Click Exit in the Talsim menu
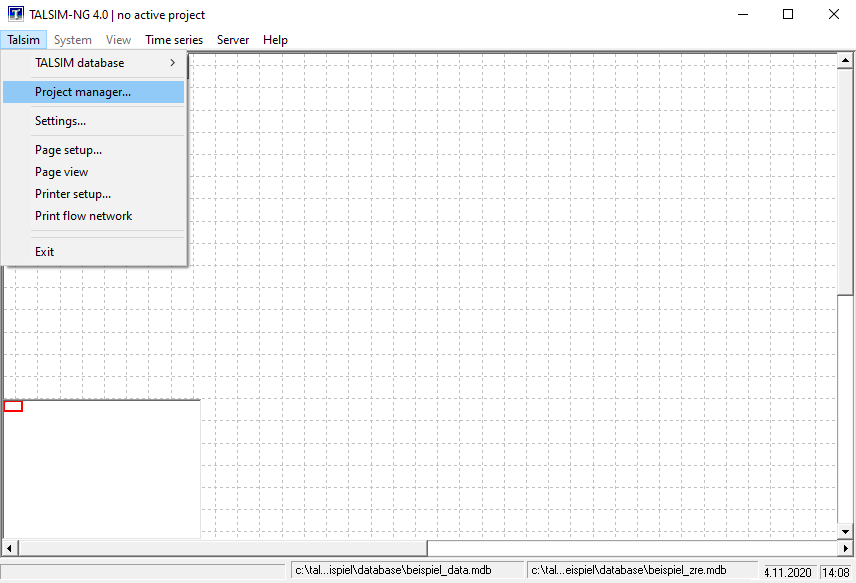The width and height of the screenshot is (856, 583). tap(94, 252)
